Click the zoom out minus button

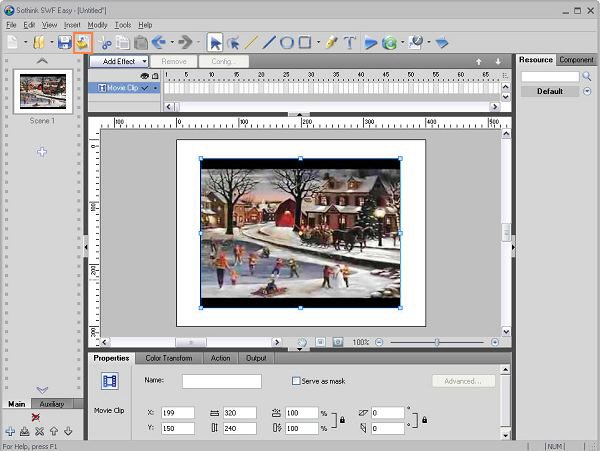(379, 342)
